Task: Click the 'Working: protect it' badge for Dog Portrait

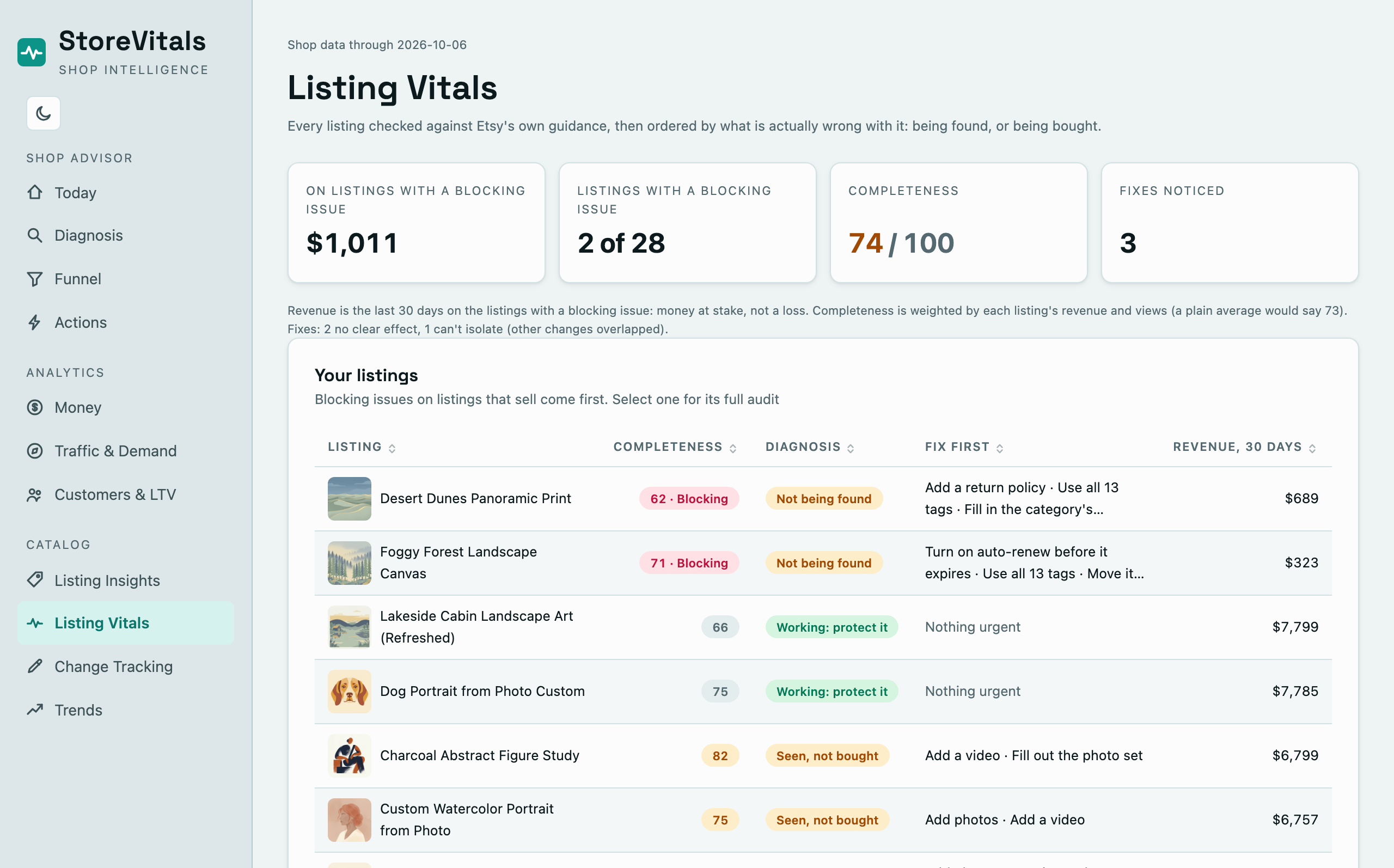Action: [x=831, y=691]
